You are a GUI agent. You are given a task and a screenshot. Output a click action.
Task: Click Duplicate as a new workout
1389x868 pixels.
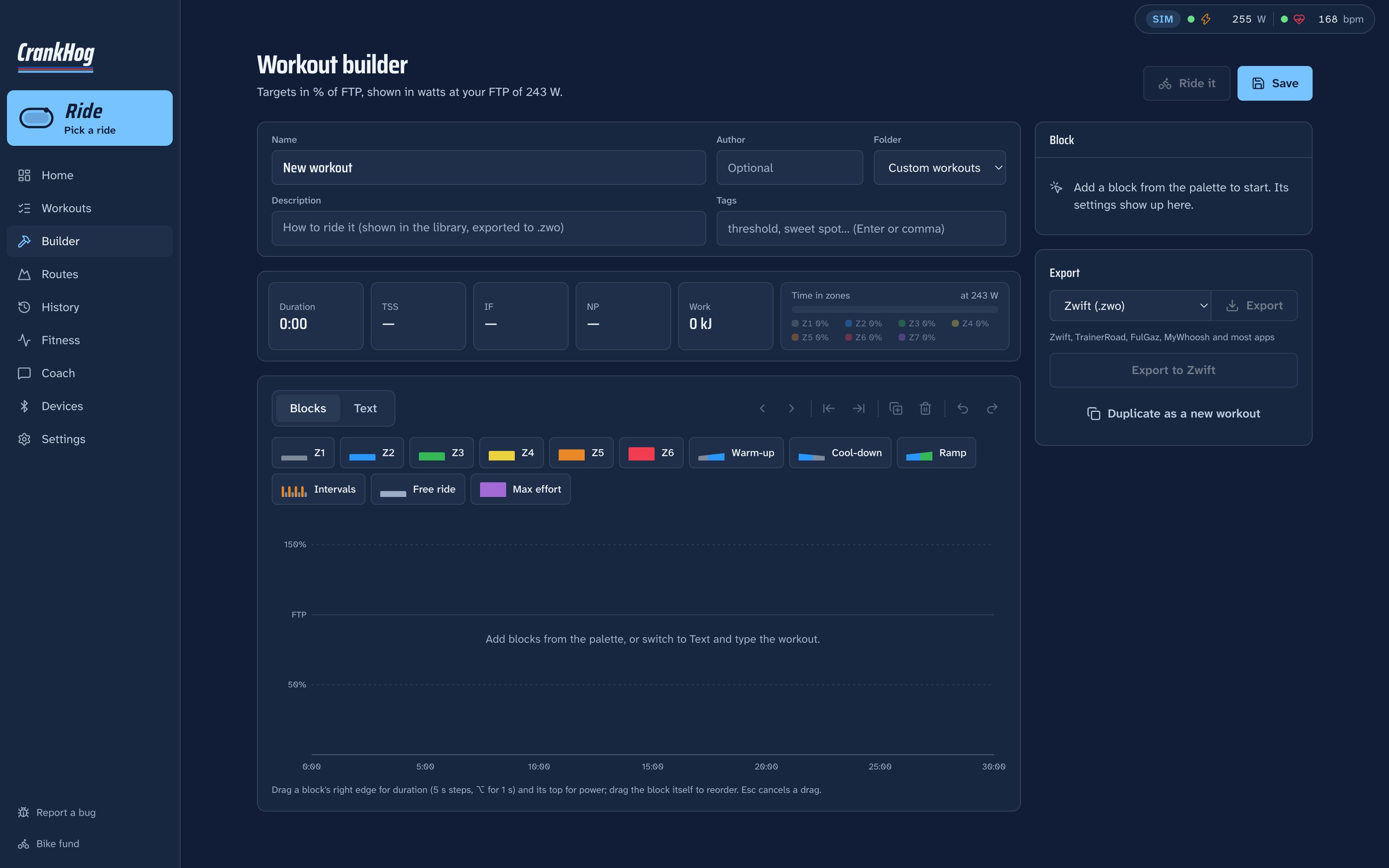point(1173,413)
